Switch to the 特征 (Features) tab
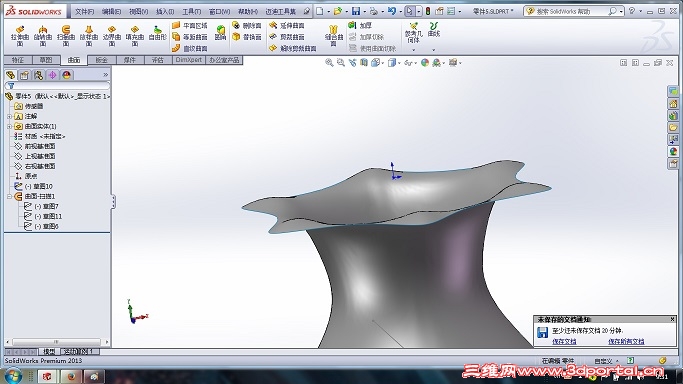 18,60
